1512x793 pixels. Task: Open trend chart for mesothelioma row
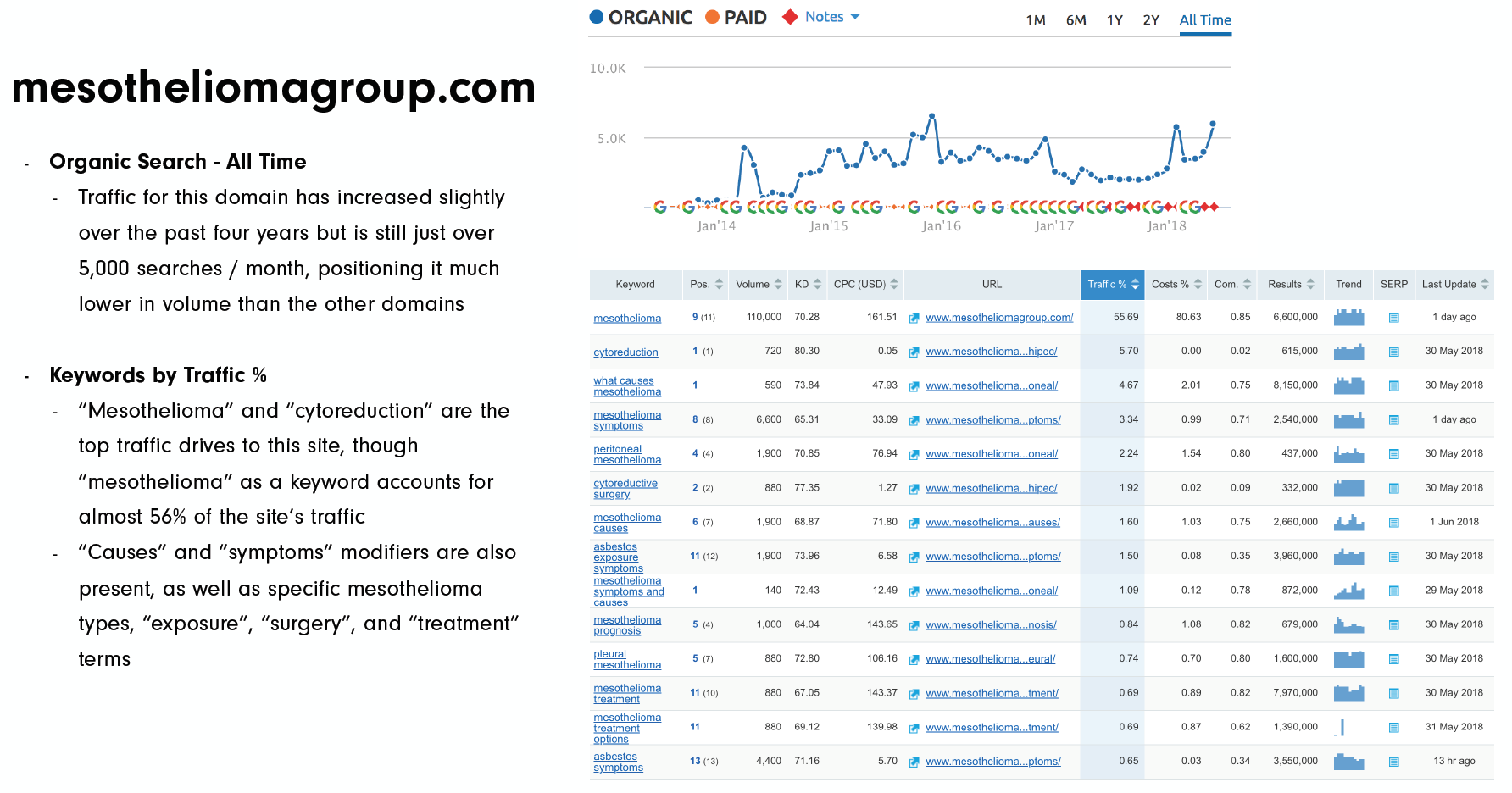coord(1348,318)
